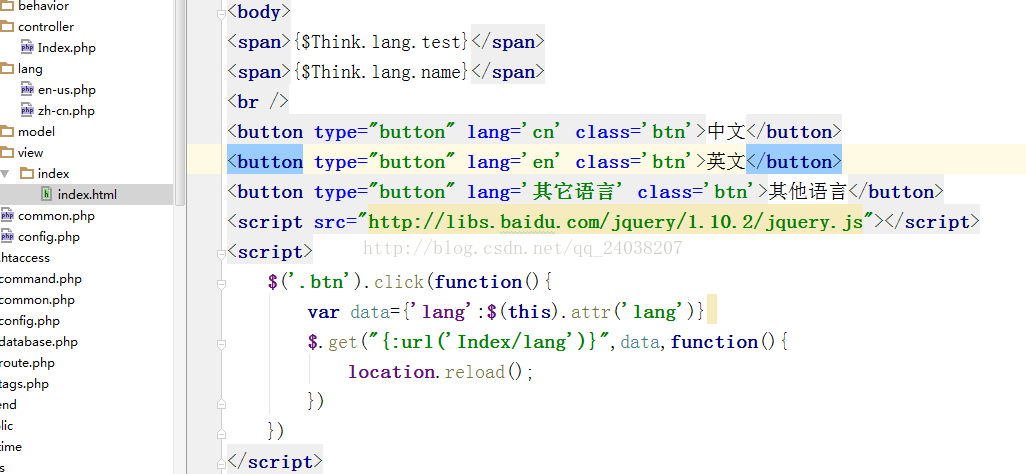Click the 英文 button label text in the code
The width and height of the screenshot is (1026, 474).
coord(726,162)
